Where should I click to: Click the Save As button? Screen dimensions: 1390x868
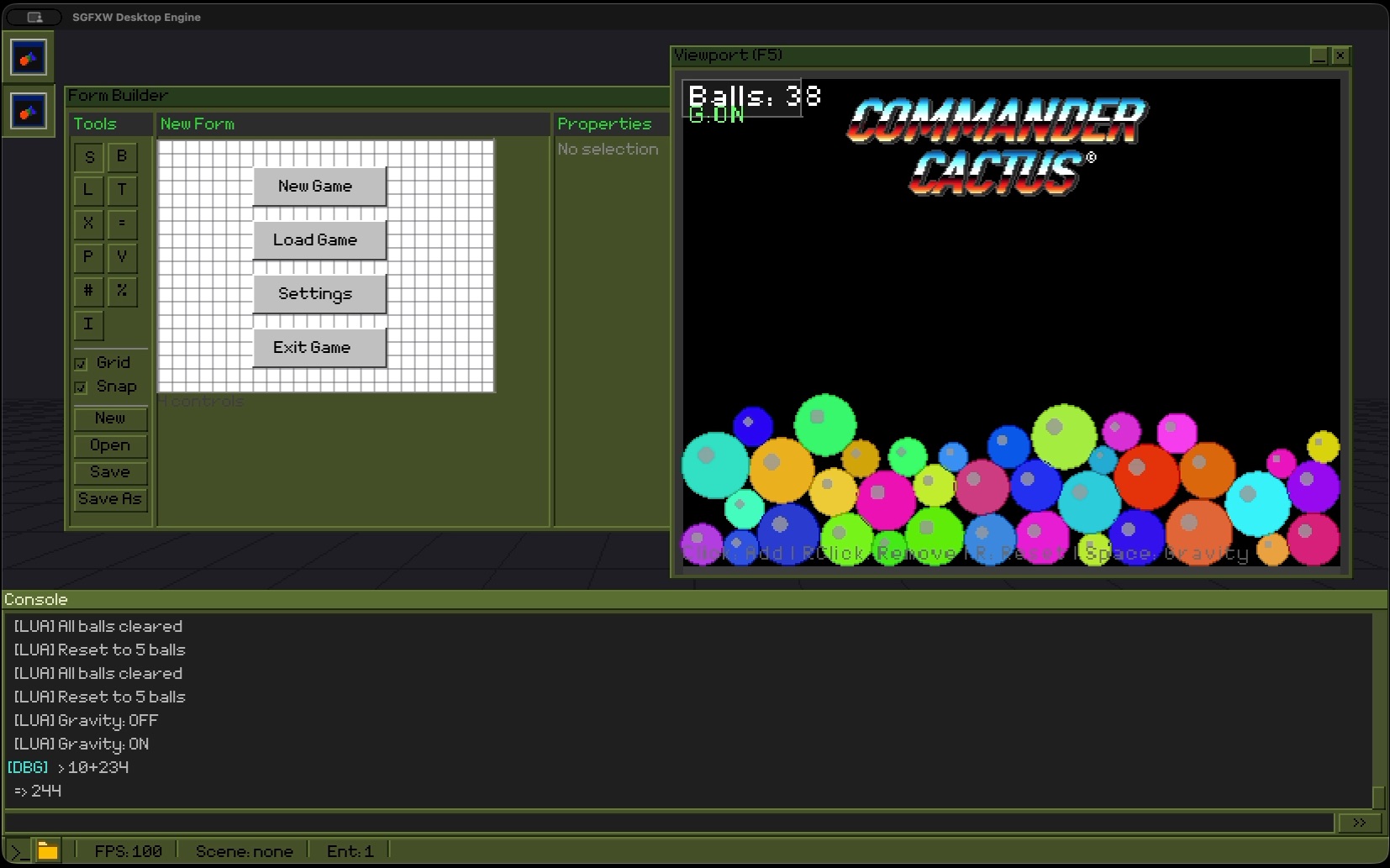tap(110, 499)
